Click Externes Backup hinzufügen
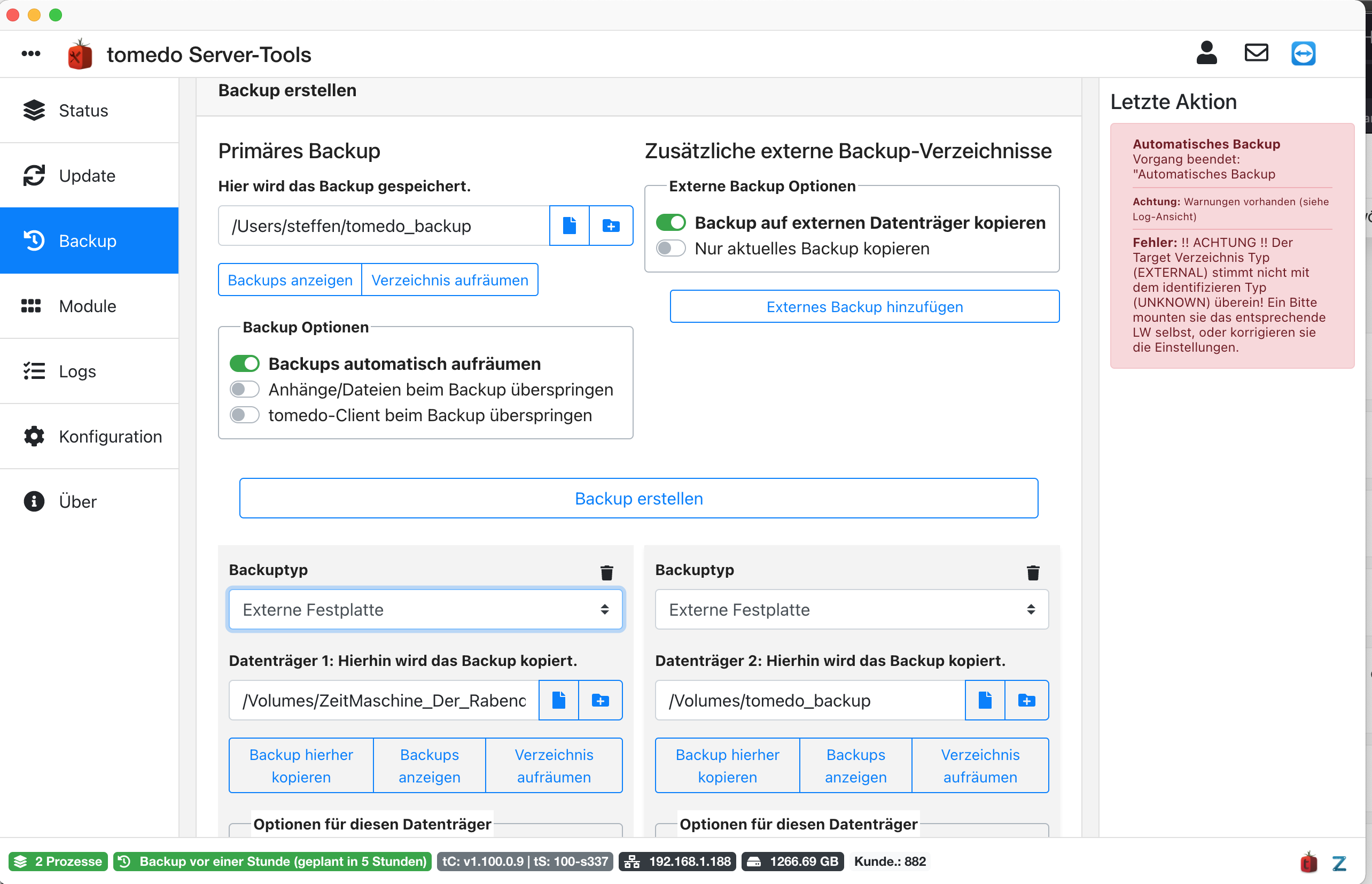Screen dimensions: 1372x884 864,307
